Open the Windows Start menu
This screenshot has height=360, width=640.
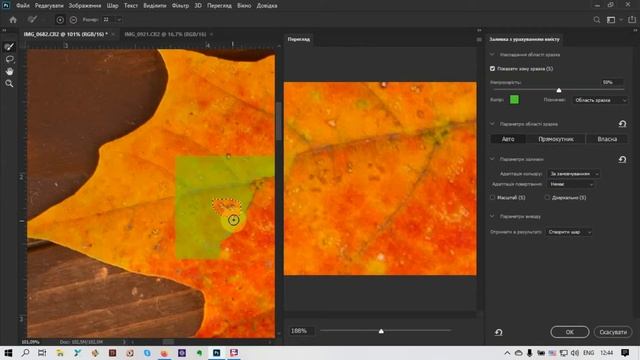pyautogui.click(x=8, y=353)
